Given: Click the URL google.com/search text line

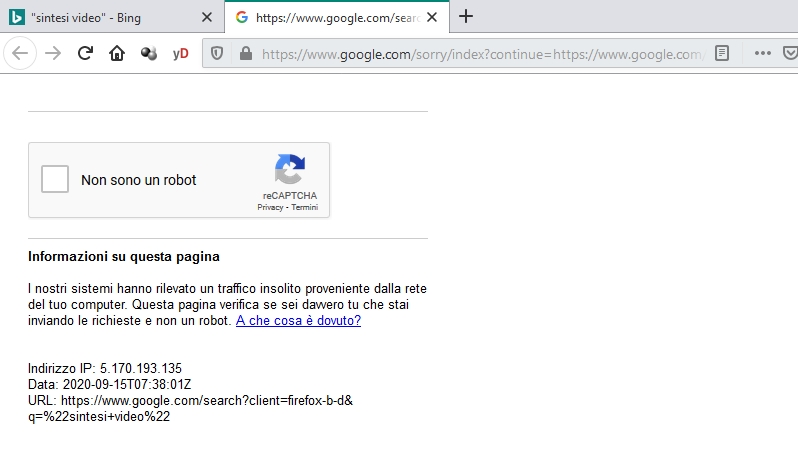Looking at the screenshot, I should pos(190,401).
